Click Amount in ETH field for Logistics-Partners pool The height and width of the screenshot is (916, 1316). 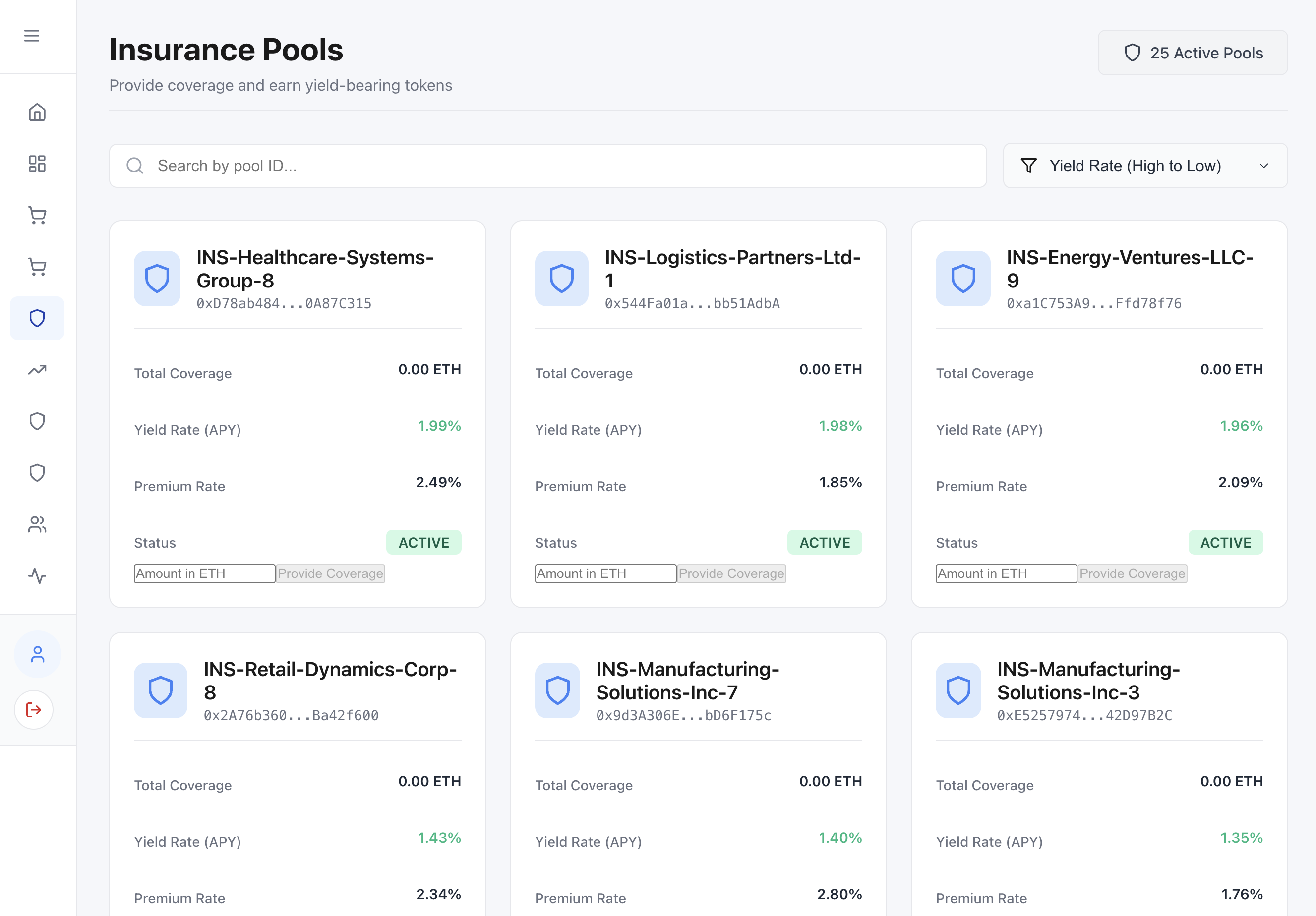(605, 573)
